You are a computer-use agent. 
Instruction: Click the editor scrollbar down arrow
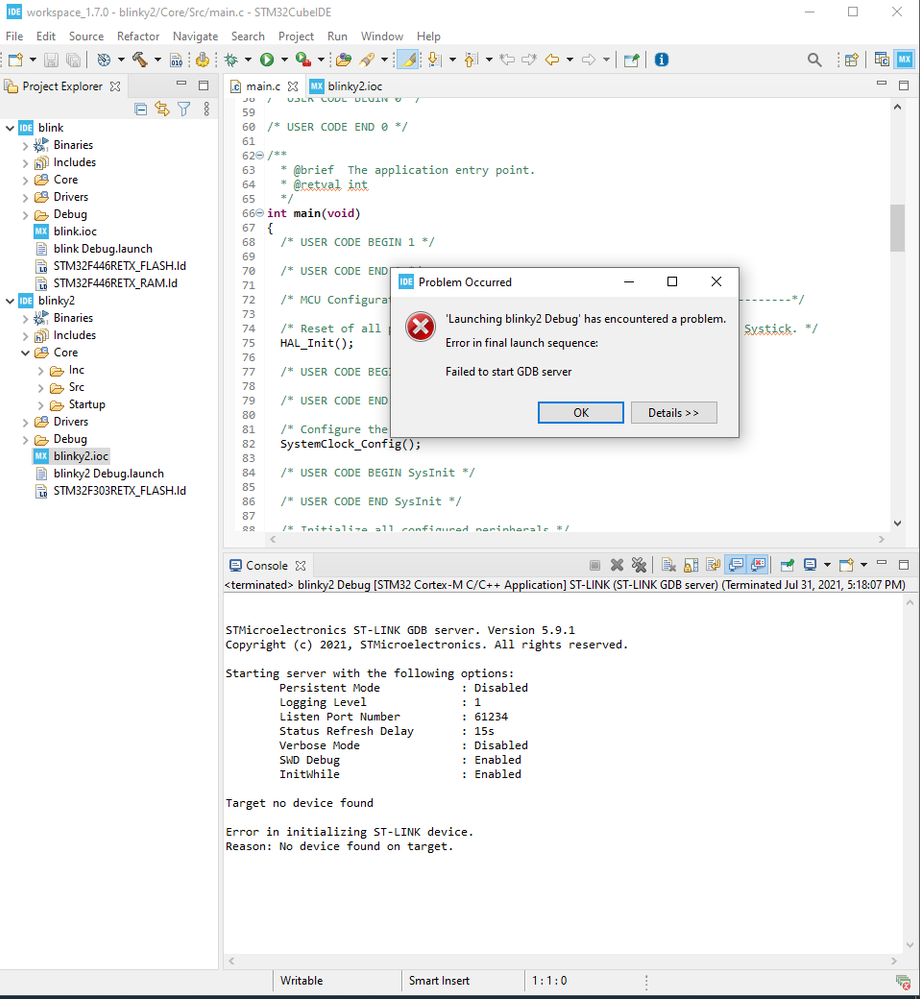[897, 523]
